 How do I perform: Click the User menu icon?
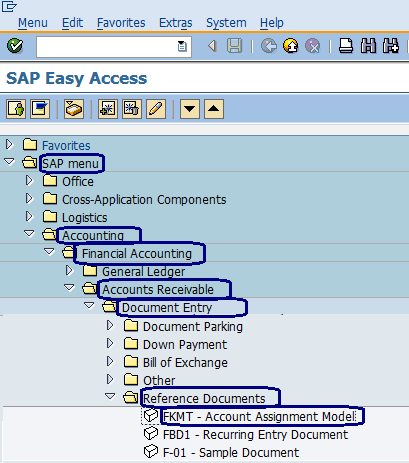[x=16, y=109]
